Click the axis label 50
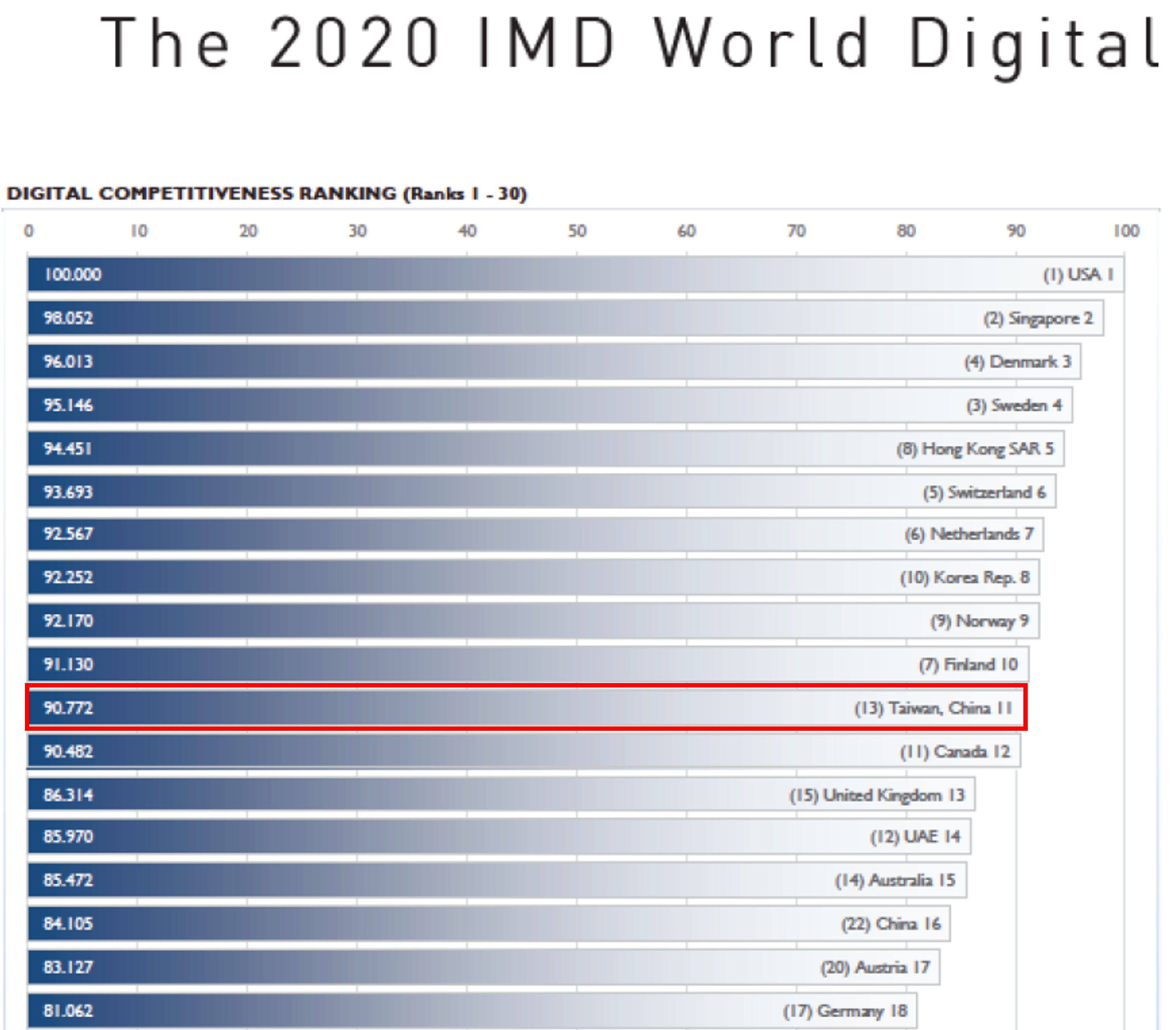The height and width of the screenshot is (1030, 1176). (576, 231)
